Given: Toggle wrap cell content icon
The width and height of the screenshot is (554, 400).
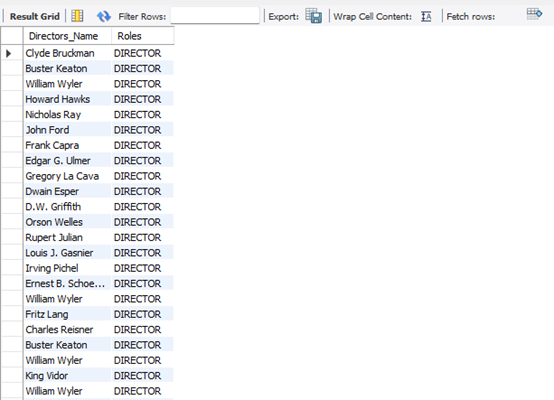Looking at the screenshot, I should (x=426, y=16).
